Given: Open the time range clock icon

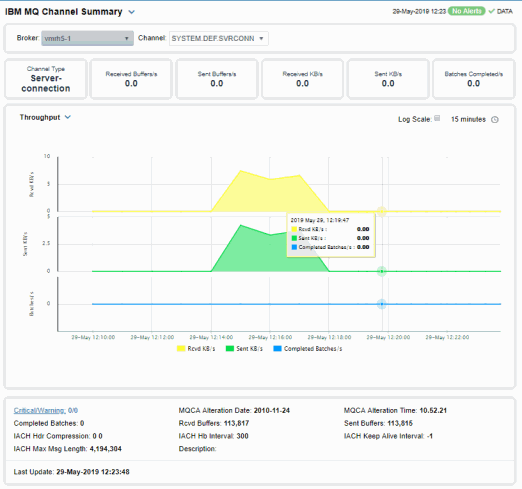Looking at the screenshot, I should [495, 119].
